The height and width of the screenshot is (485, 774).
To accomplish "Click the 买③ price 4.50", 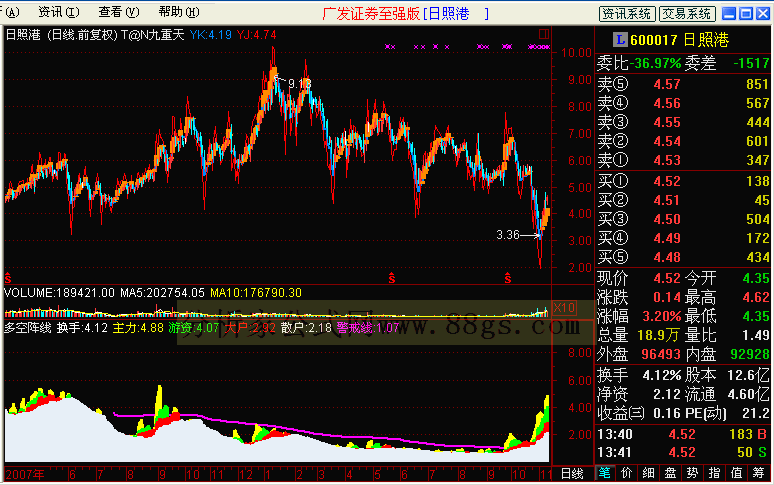I will point(667,219).
